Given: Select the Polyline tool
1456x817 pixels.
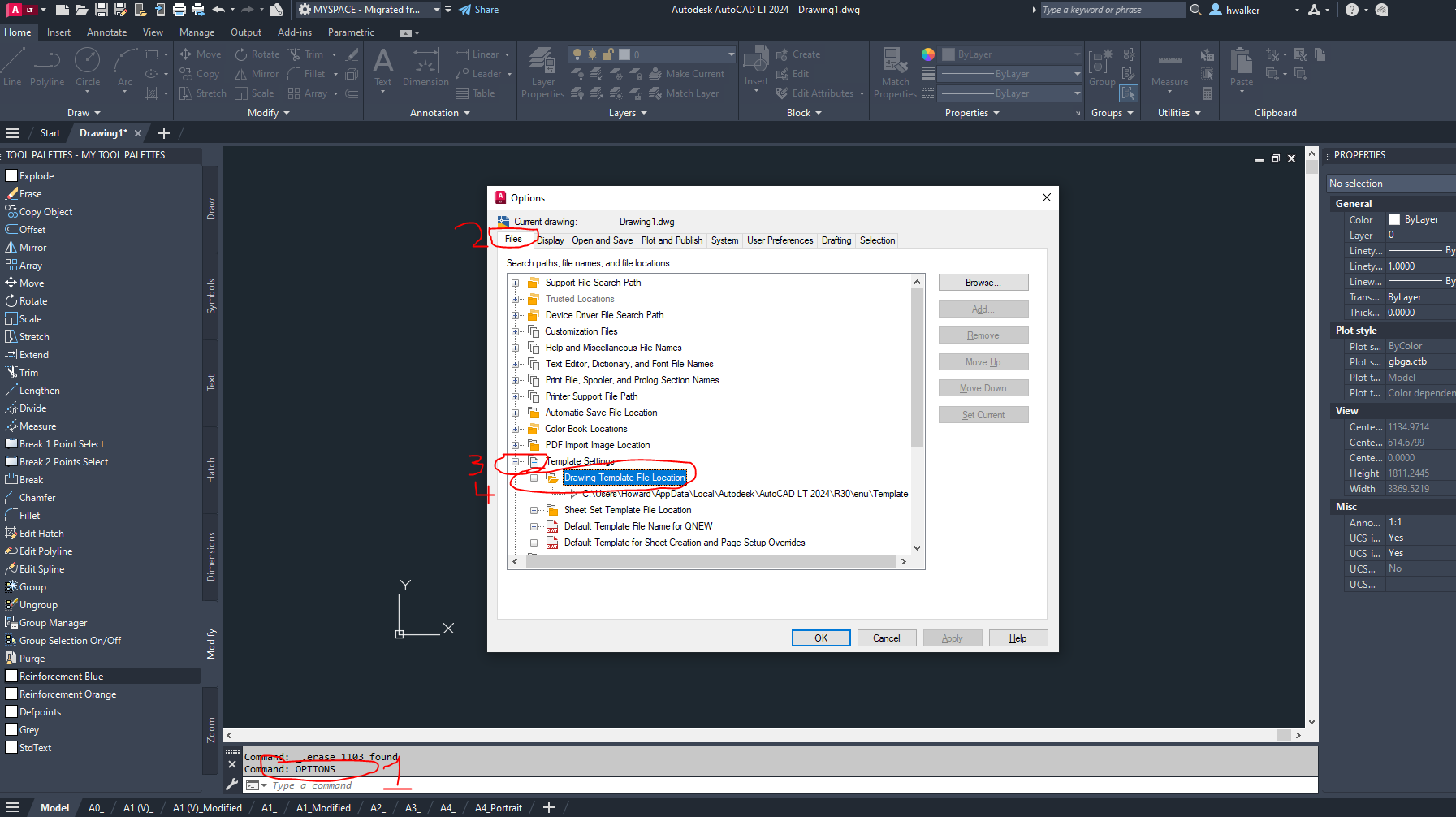Looking at the screenshot, I should (x=47, y=69).
